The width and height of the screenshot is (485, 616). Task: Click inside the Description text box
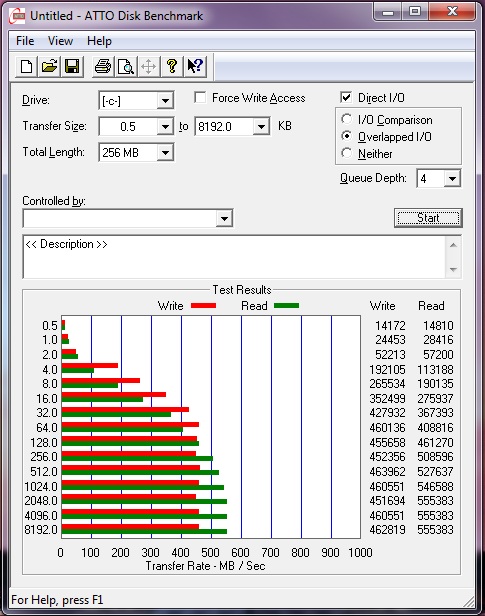234,257
